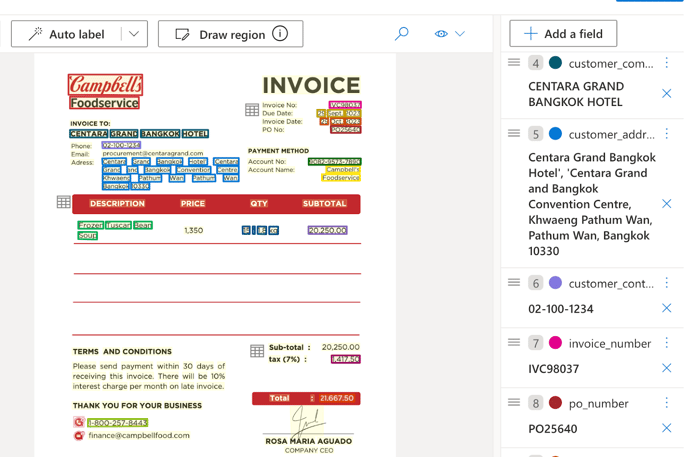Click the pink color dot for invoice_number
698x457 pixels.
click(x=555, y=343)
